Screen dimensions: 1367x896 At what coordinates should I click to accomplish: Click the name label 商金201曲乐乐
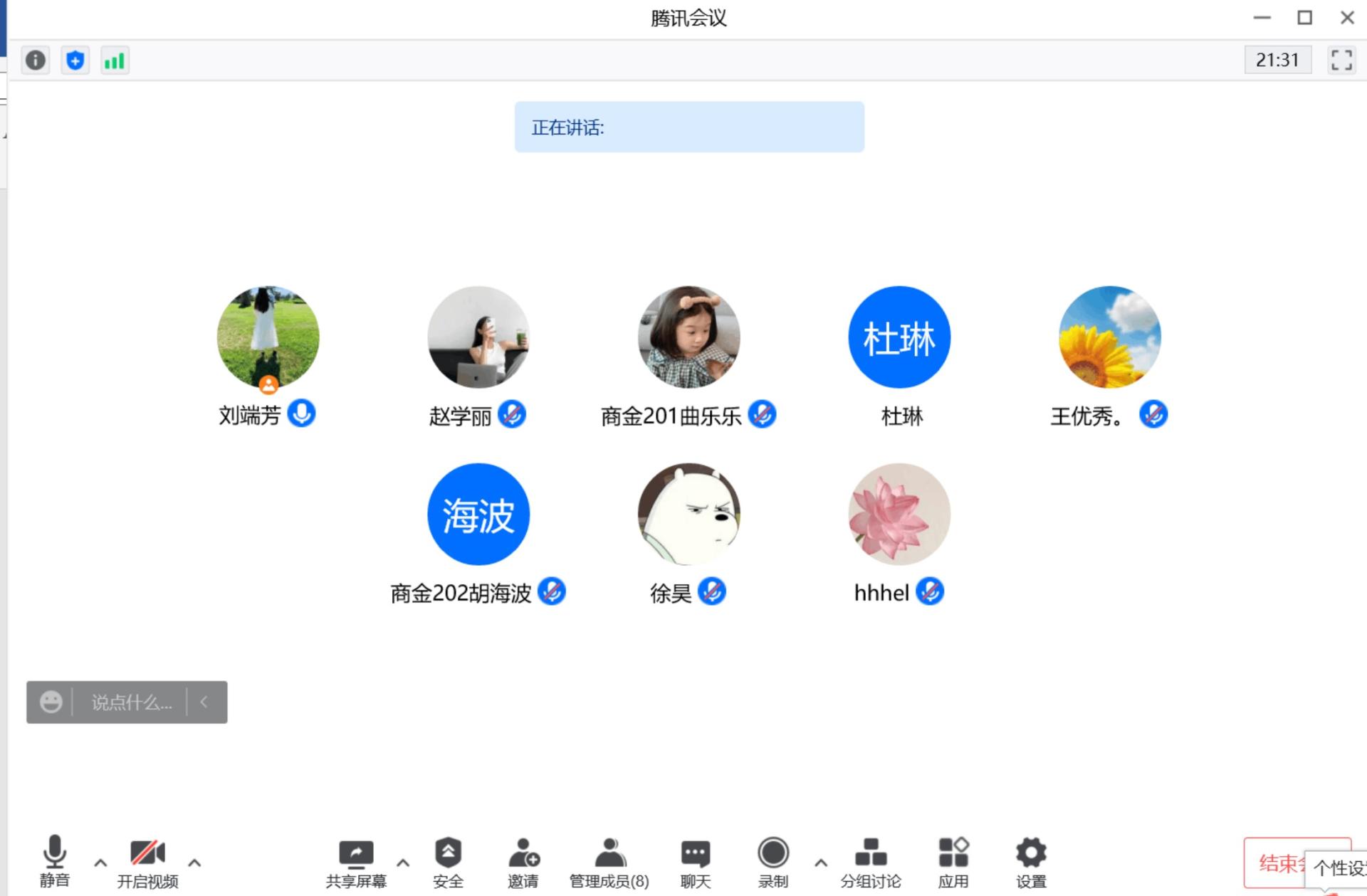[x=671, y=416]
